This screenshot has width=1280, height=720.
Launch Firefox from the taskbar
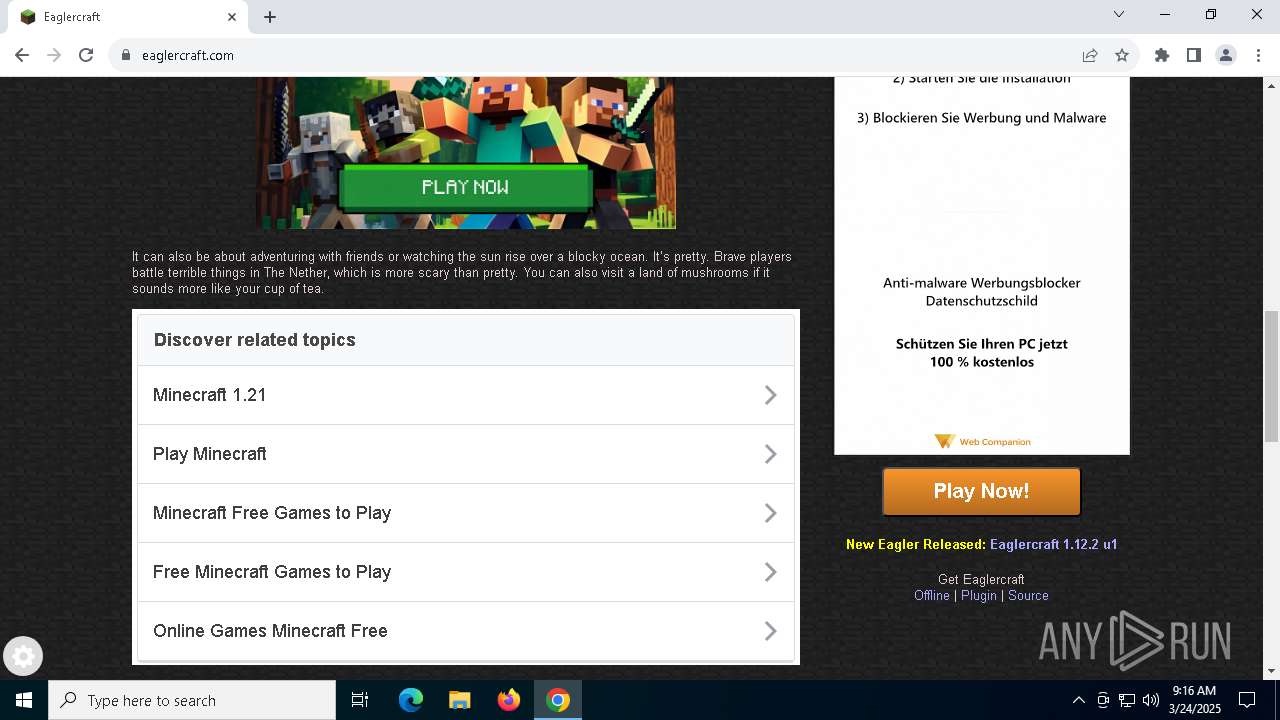point(509,700)
